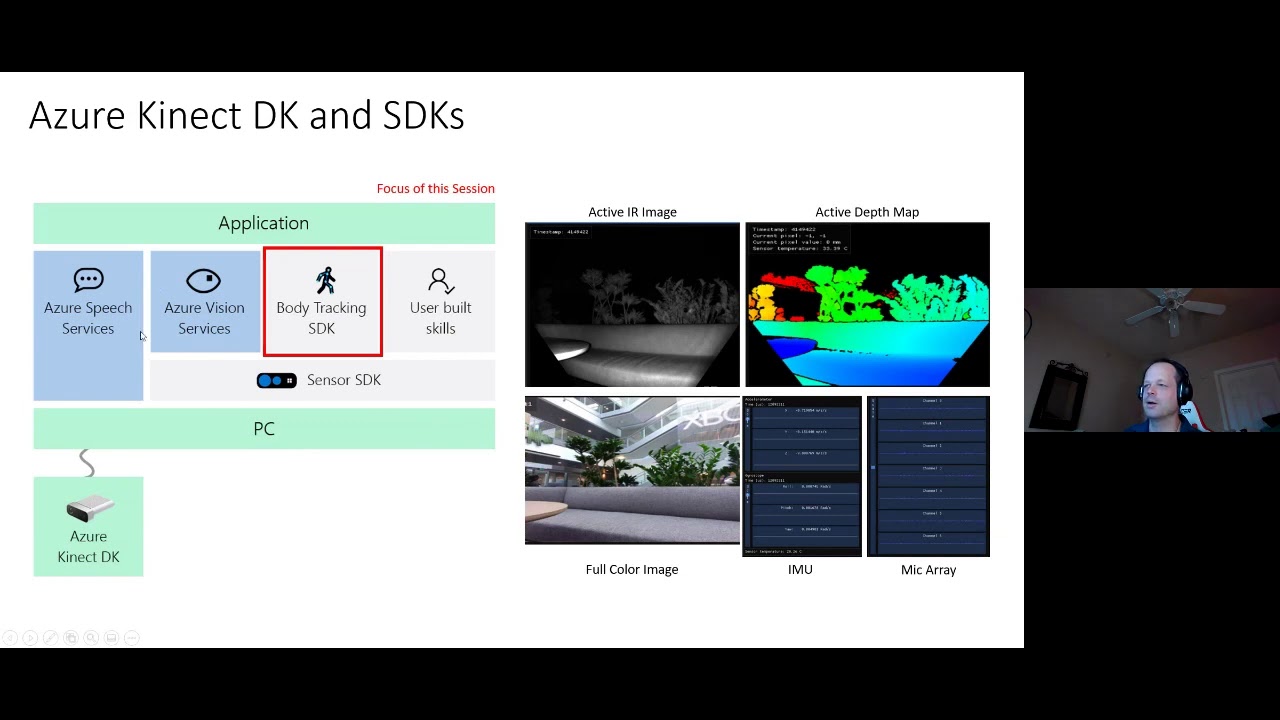Click the Azure Kinect DK label
The width and height of the screenshot is (1280, 720).
tap(88, 547)
